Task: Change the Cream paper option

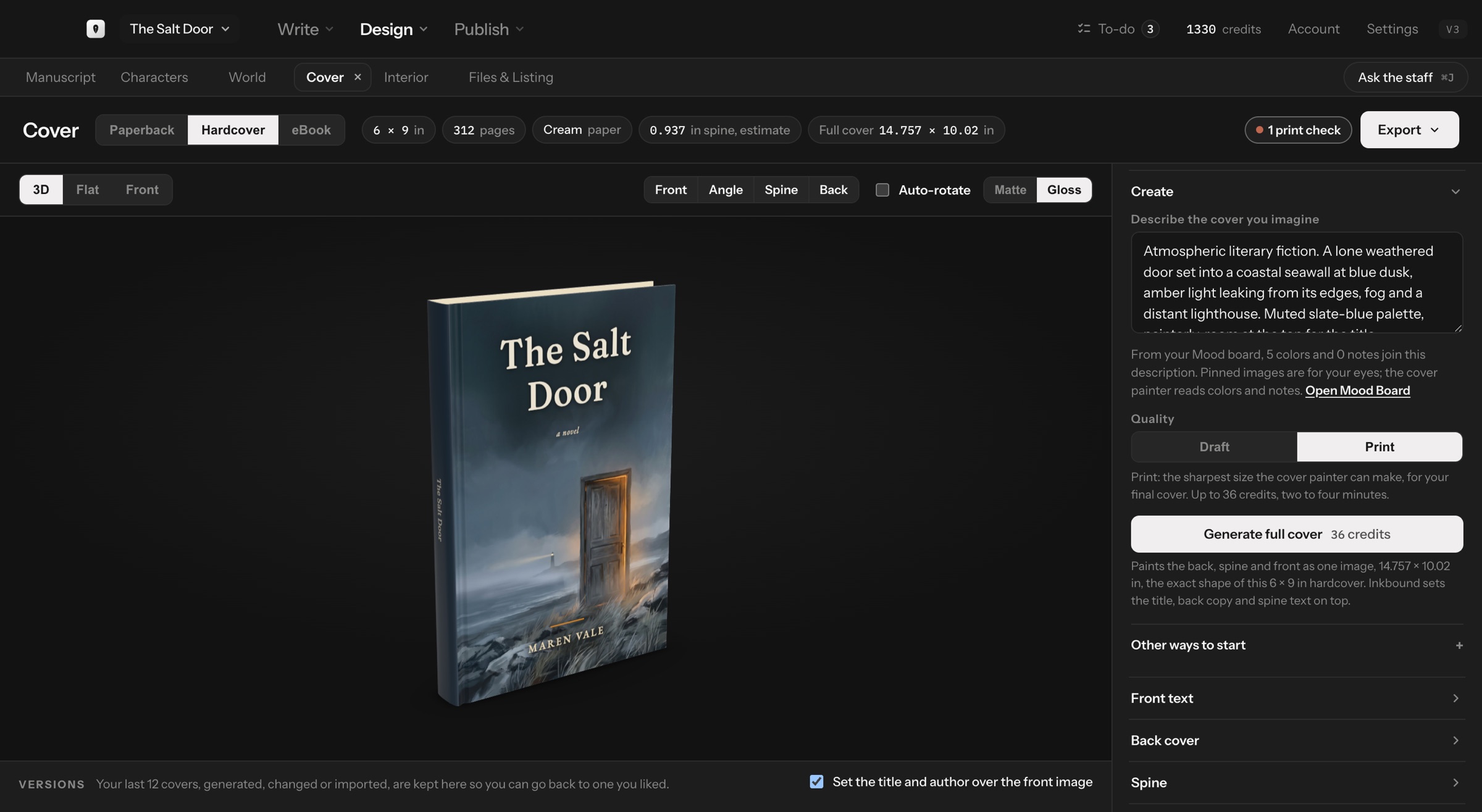Action: tap(582, 130)
